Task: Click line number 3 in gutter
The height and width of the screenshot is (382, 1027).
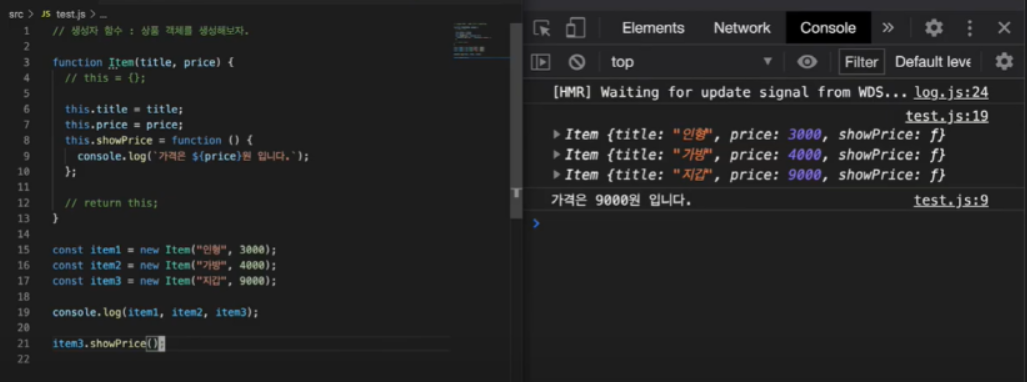Action: tap(26, 62)
